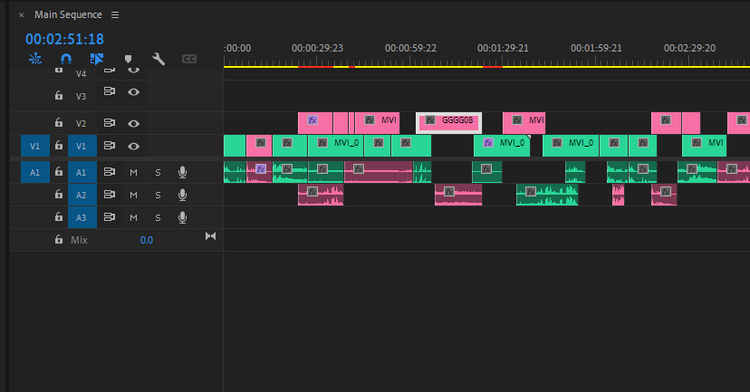Screen dimensions: 750x392
Task: Click the Mix volume value 0.0
Action: coord(146,240)
